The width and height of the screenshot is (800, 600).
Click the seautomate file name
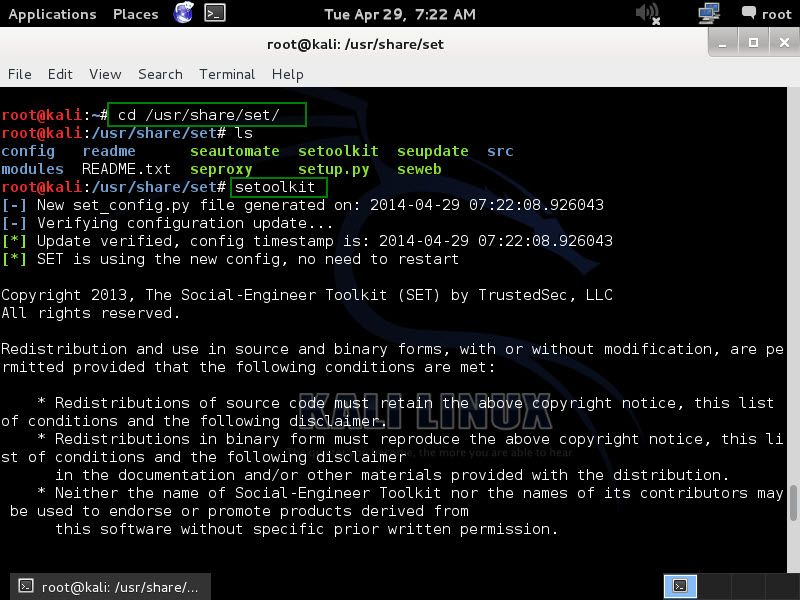(x=235, y=151)
